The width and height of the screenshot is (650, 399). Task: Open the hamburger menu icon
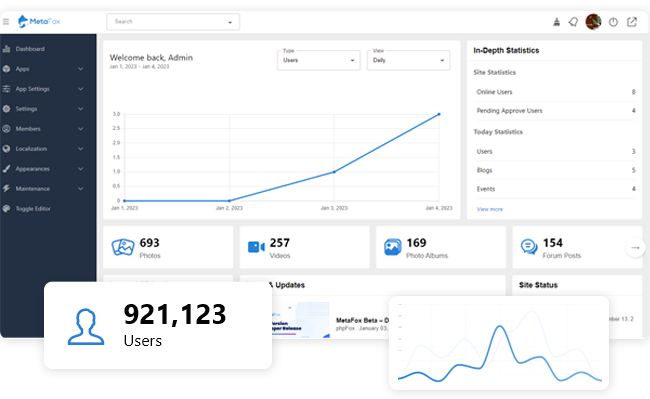click(6, 22)
